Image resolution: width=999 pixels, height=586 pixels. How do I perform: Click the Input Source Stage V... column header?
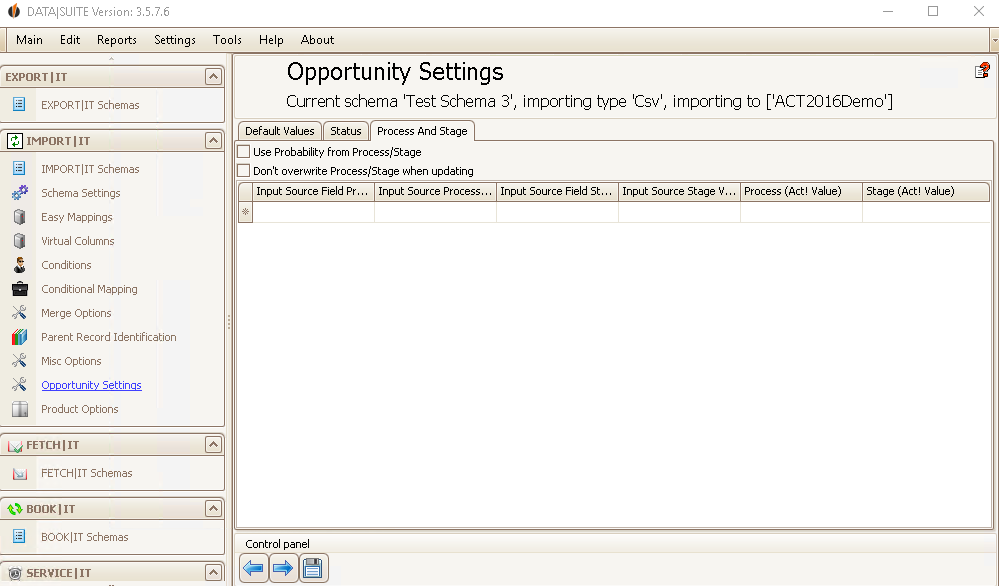coord(679,191)
